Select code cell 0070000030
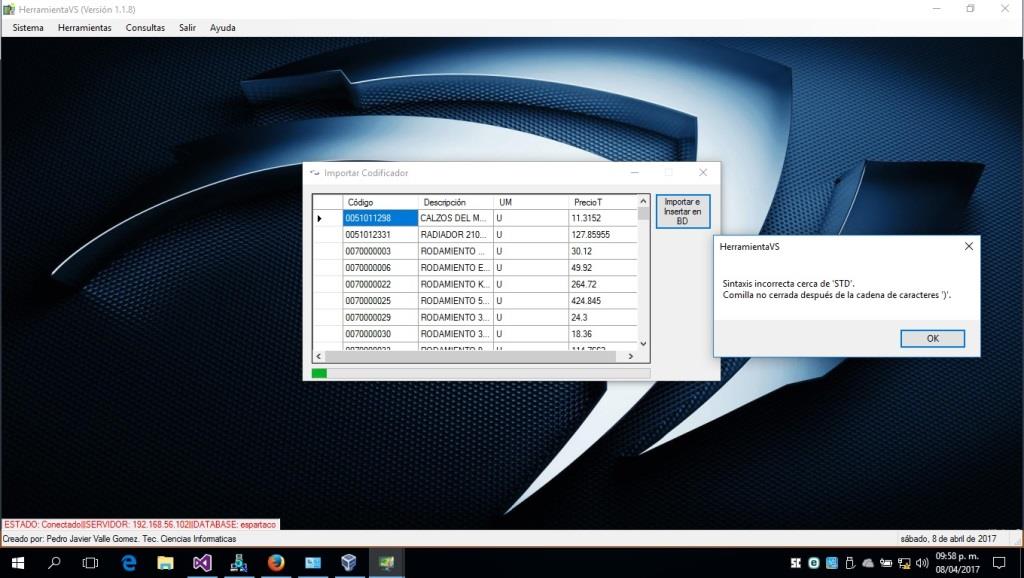1024x578 pixels. pyautogui.click(x=380, y=334)
